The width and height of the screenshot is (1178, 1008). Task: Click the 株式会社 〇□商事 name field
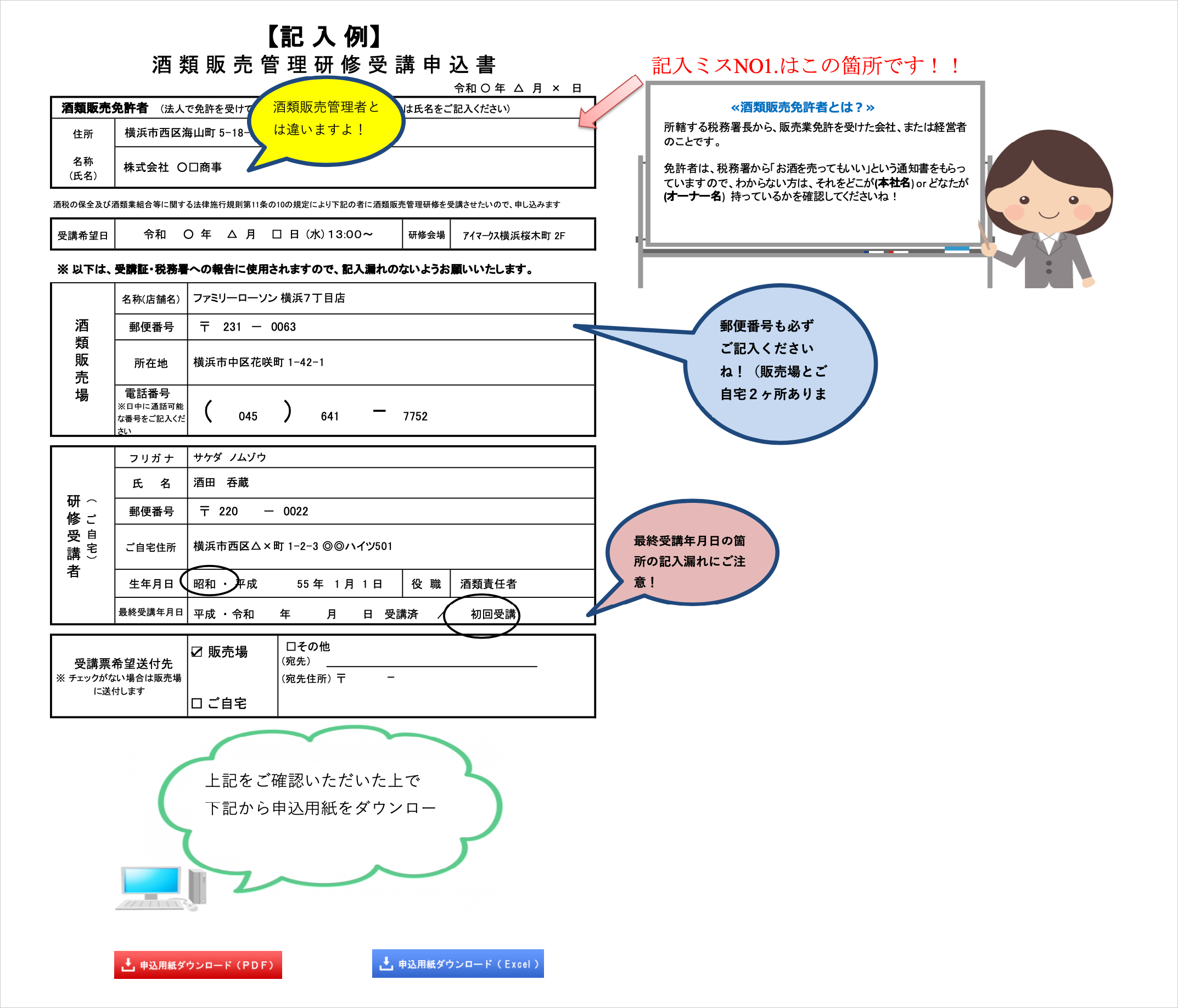click(173, 167)
